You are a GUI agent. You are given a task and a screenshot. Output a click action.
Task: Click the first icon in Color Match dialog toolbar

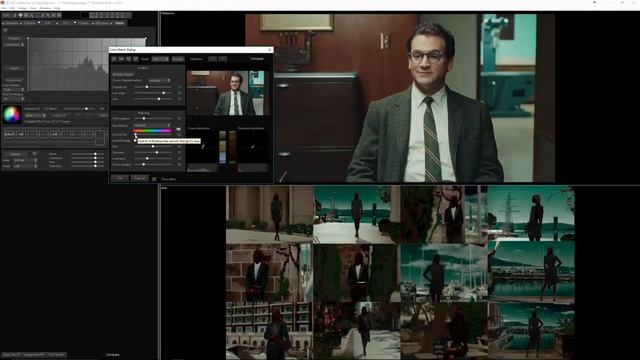coord(114,59)
